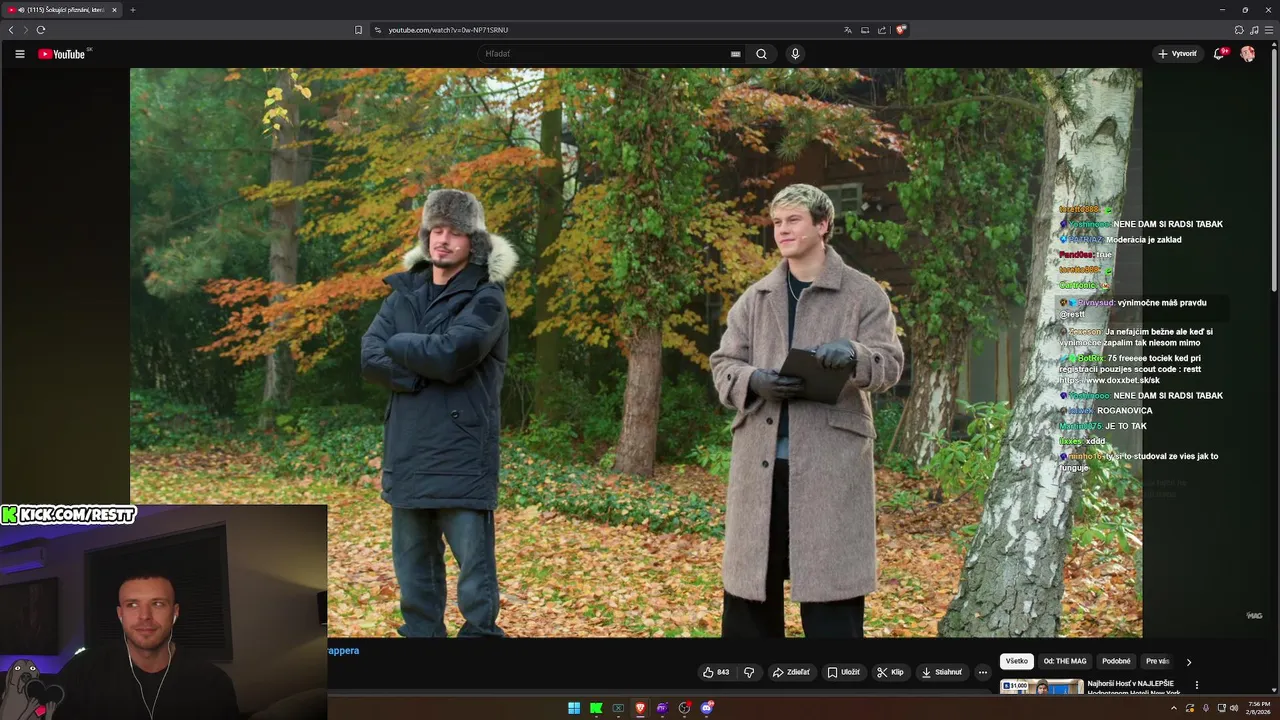1280x720 pixels.
Task: Select the Pre vás filter chip
Action: tap(1157, 661)
